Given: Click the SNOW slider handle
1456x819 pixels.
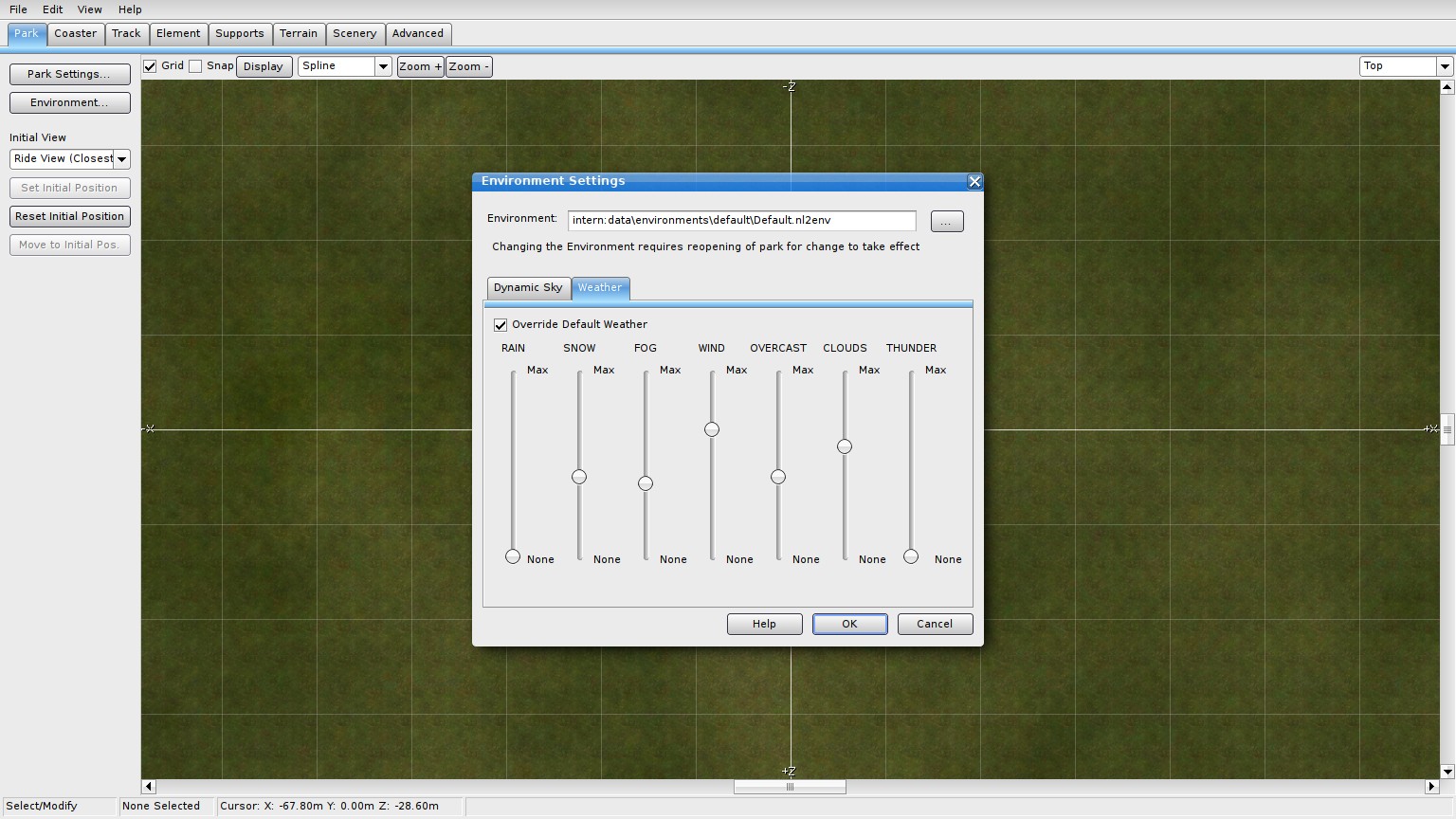Looking at the screenshot, I should (579, 477).
